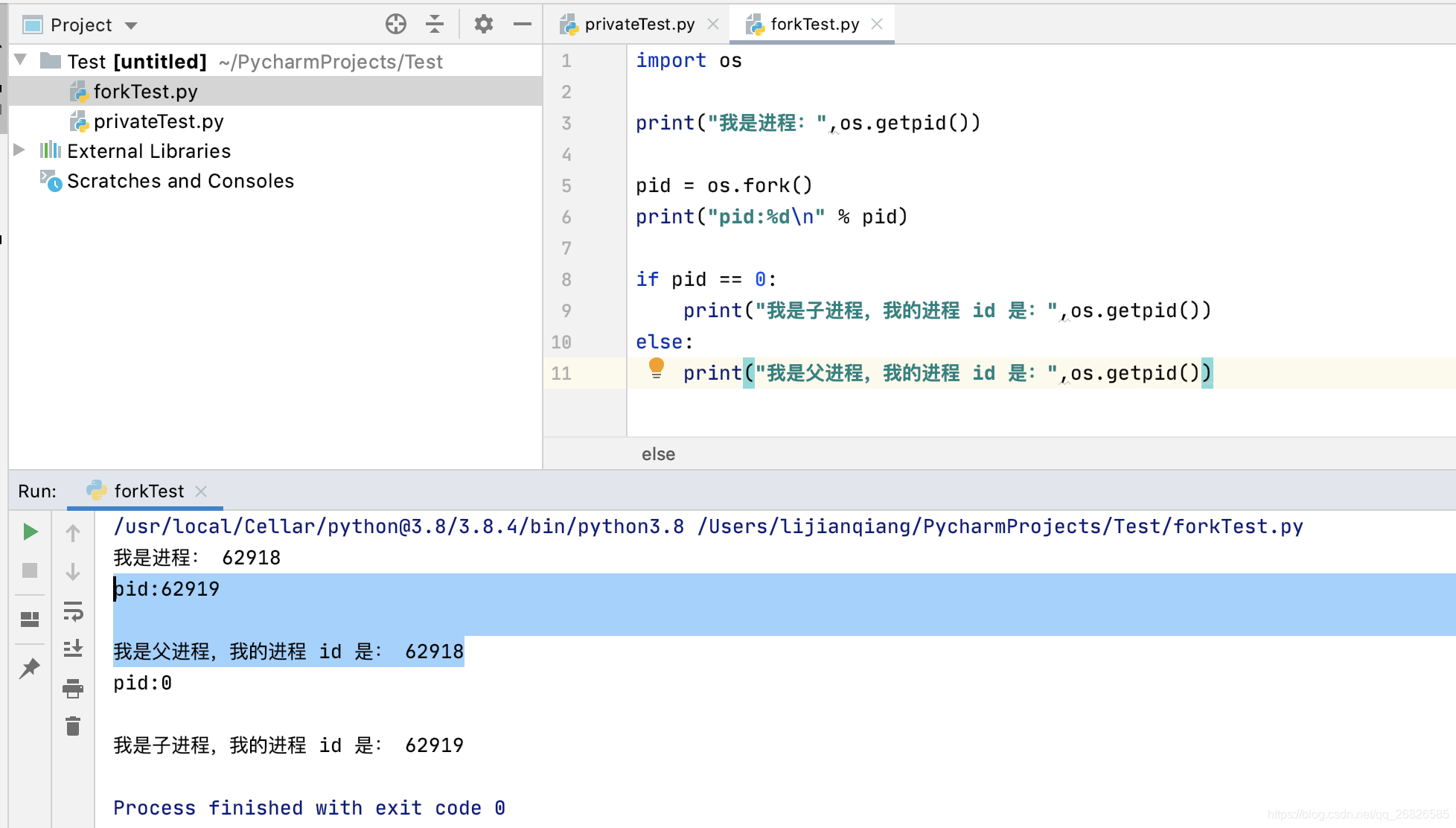Screen dimensions: 1456x828
Task: Pin the forkTest Run tab
Action: [x=31, y=668]
